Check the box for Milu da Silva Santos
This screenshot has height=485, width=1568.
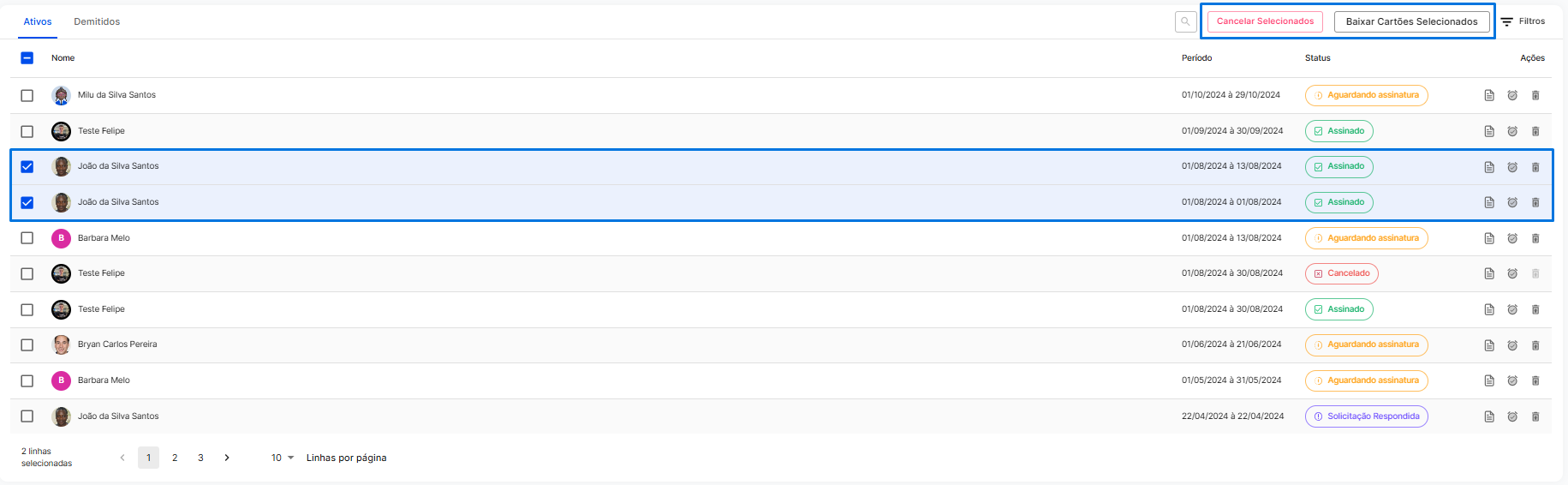coord(27,95)
